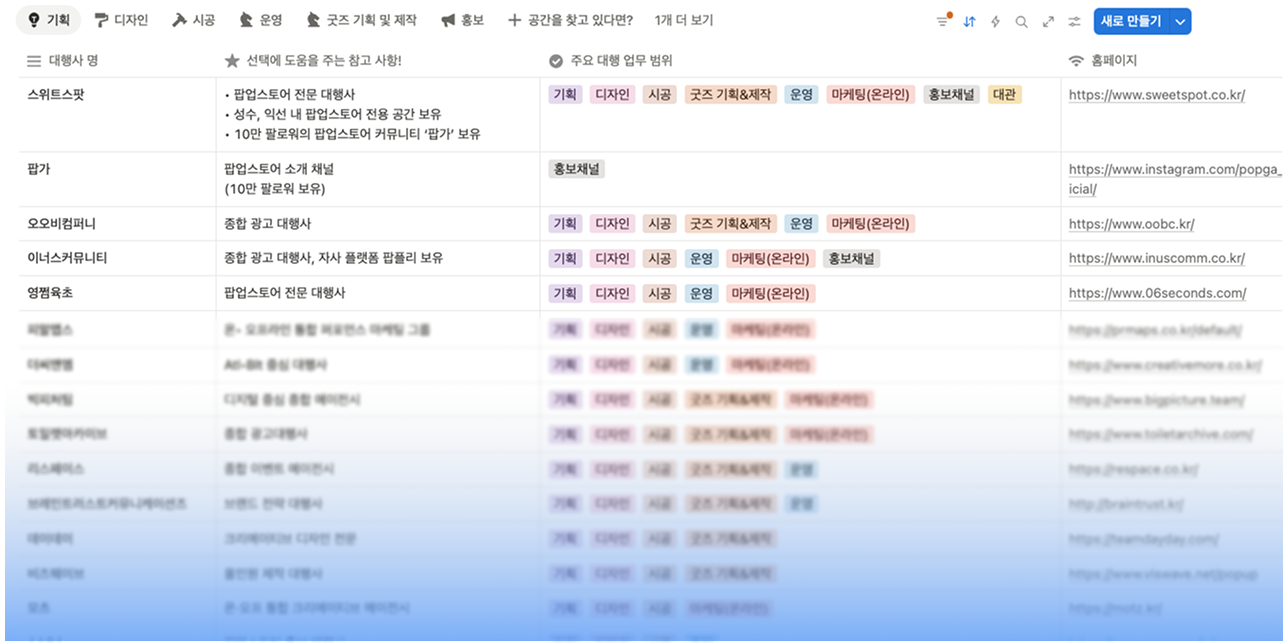
Task: Click the 마케팅(온라인) tag in the 영쩜육초 row
Action: pos(771,294)
